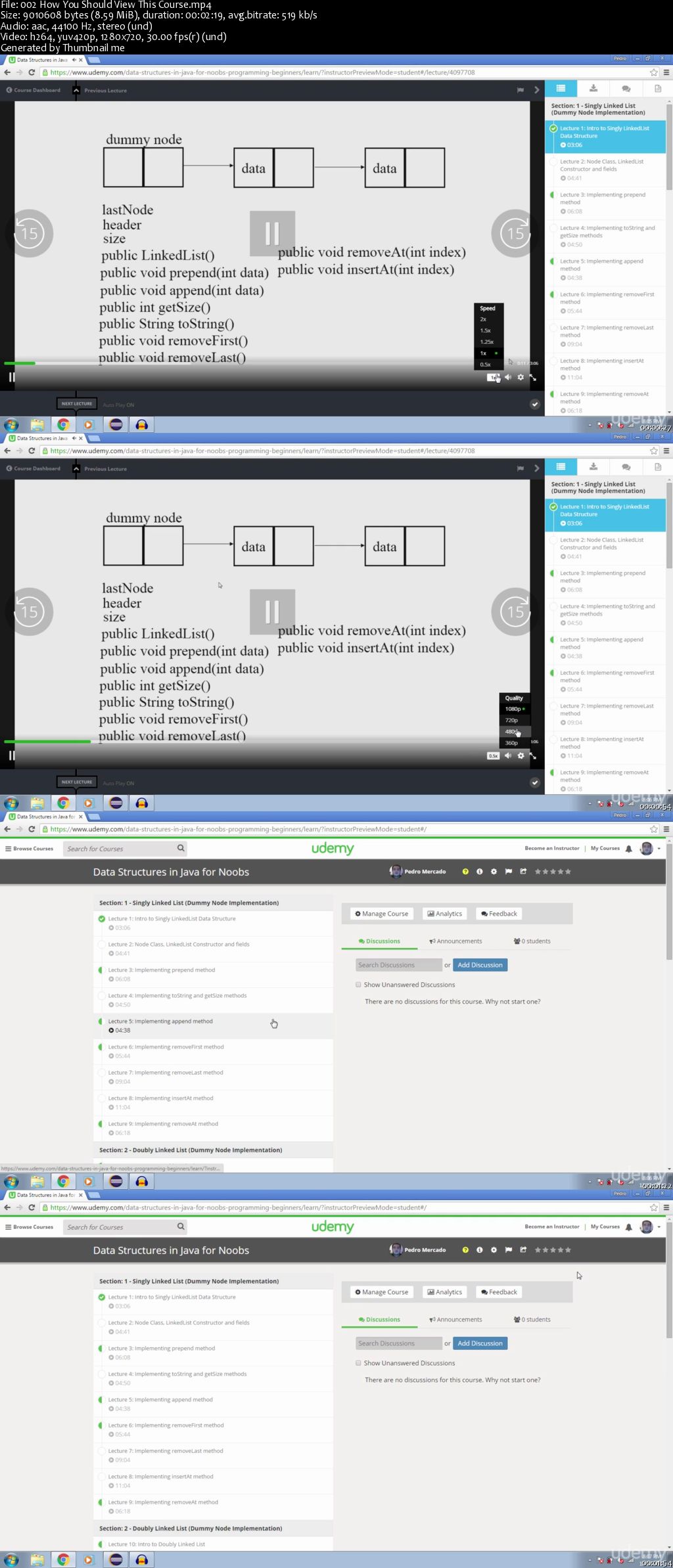Click NEXT LECTURE button in 00:00:27 frame
This screenshot has height=1568, width=673.
pos(77,404)
